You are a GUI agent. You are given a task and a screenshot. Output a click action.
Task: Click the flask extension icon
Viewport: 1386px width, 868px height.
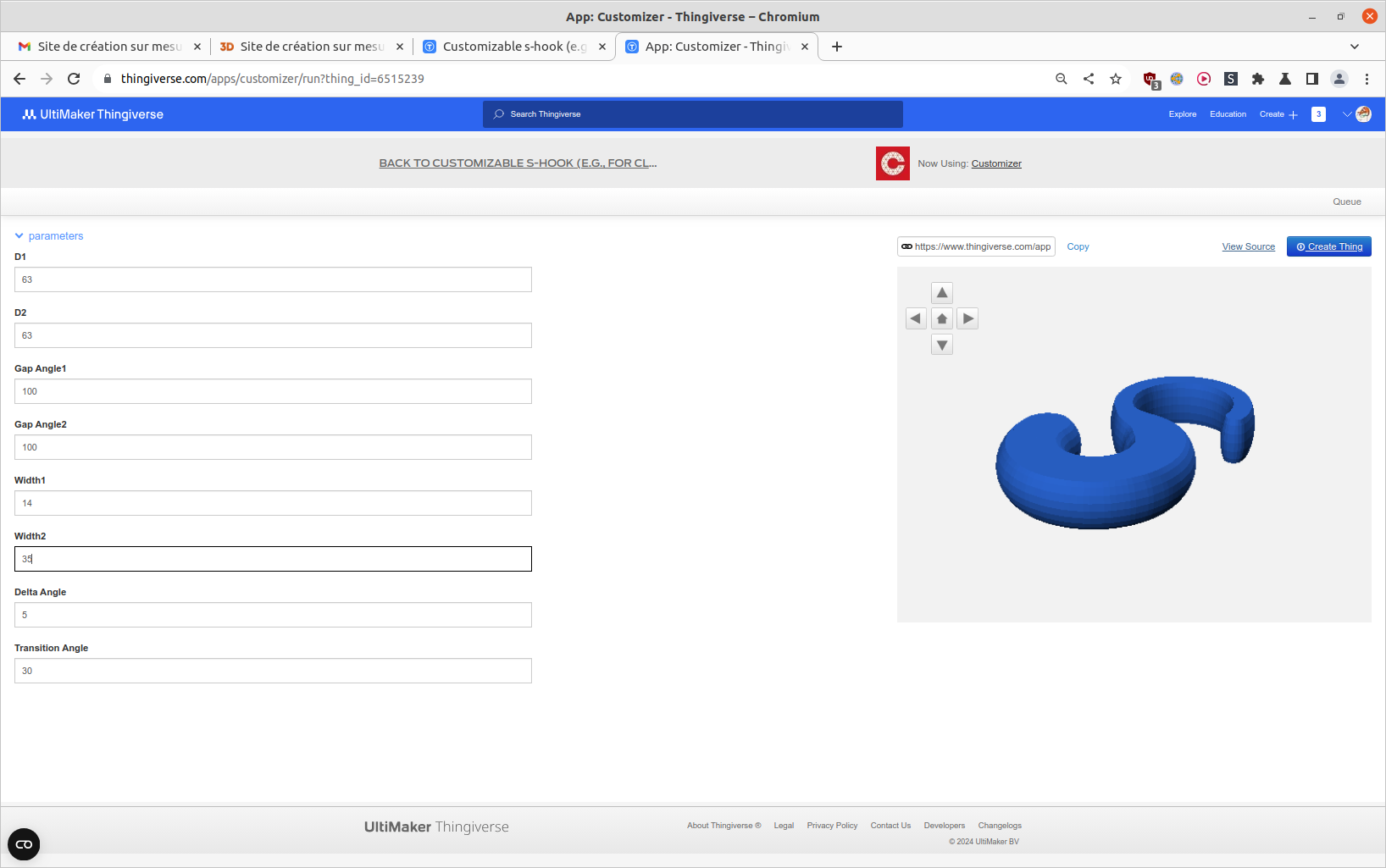(1285, 79)
